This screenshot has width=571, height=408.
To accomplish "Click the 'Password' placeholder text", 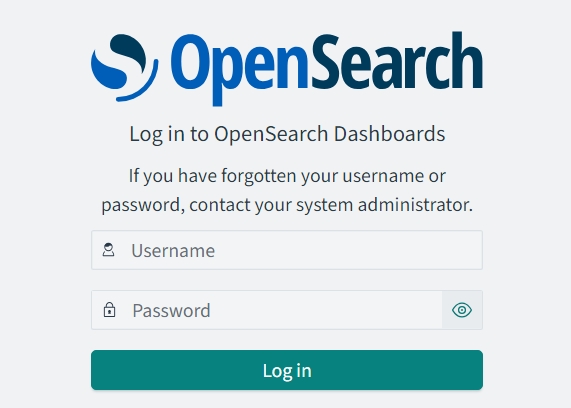I will pyautogui.click(x=172, y=311).
